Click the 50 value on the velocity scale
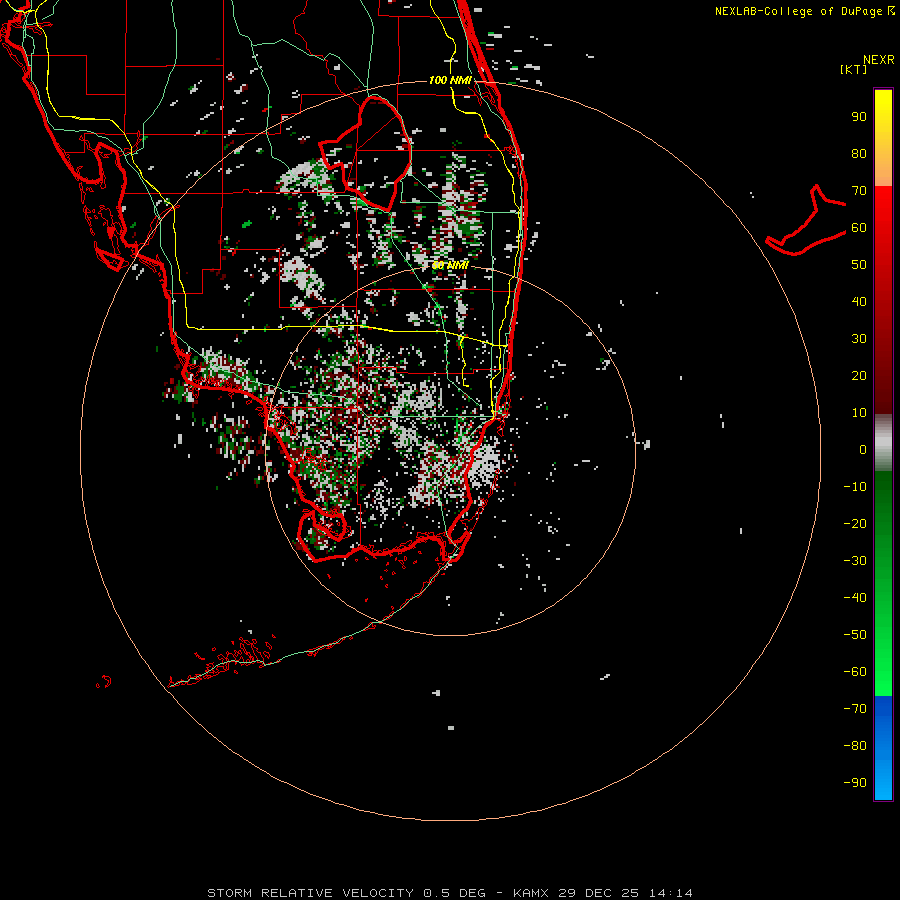Screen dimensions: 900x900 tap(859, 265)
